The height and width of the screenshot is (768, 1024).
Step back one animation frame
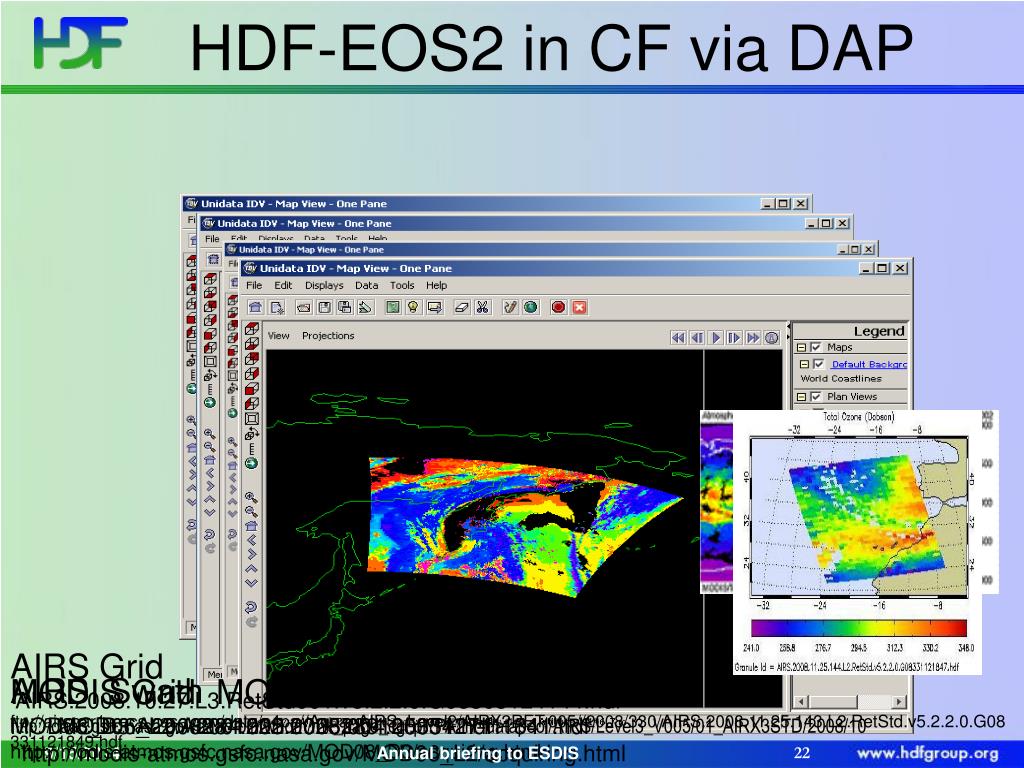(x=697, y=338)
